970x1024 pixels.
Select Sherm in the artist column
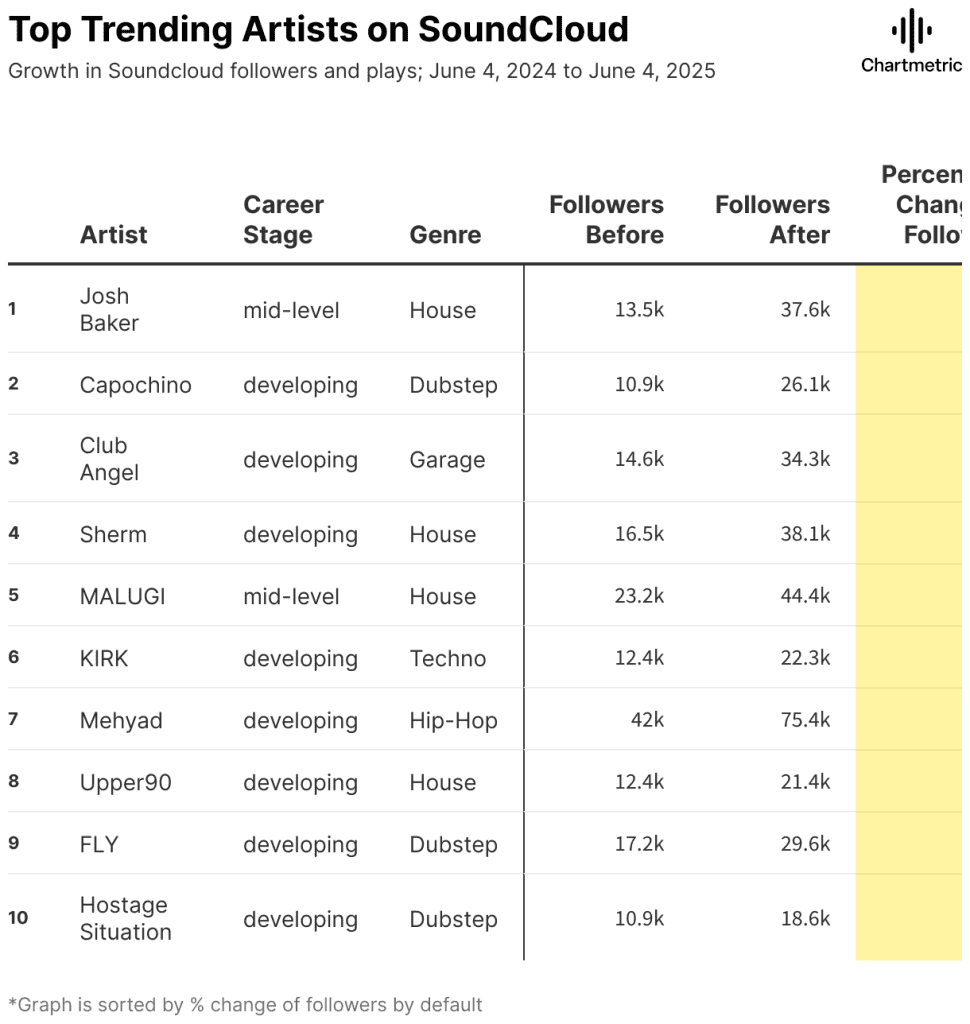coord(113,534)
